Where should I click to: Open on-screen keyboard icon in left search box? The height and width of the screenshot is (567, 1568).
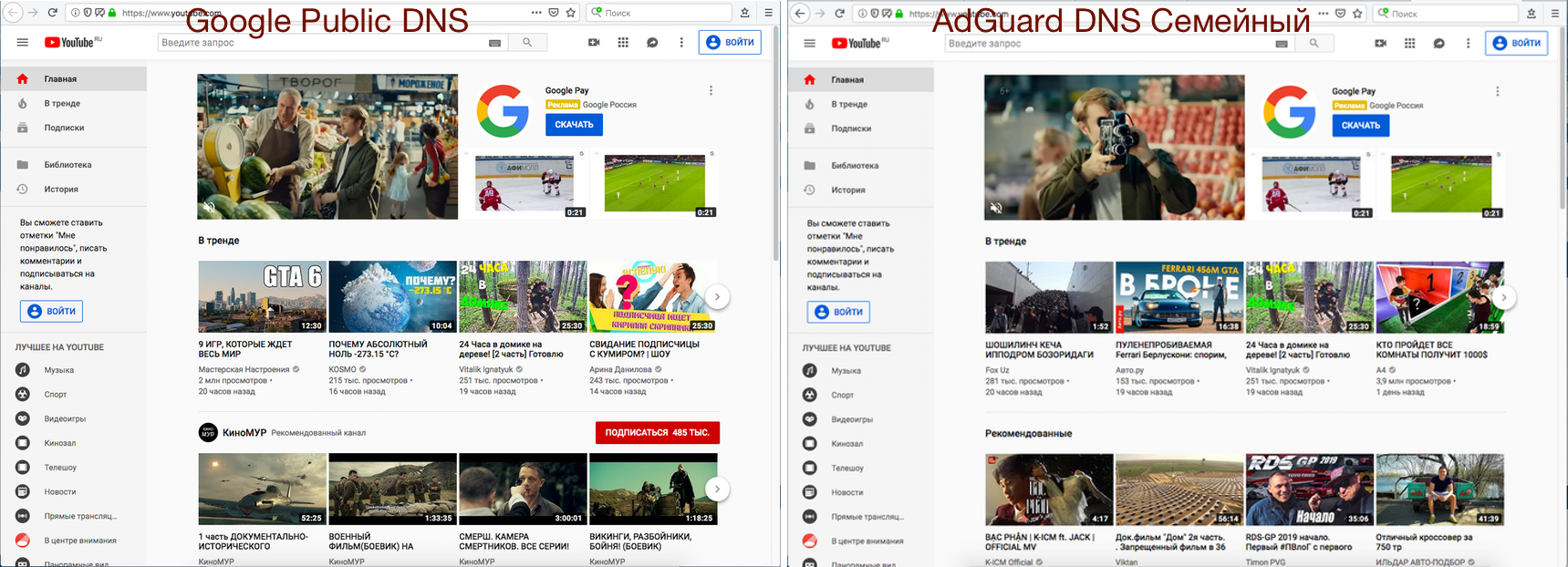point(494,43)
